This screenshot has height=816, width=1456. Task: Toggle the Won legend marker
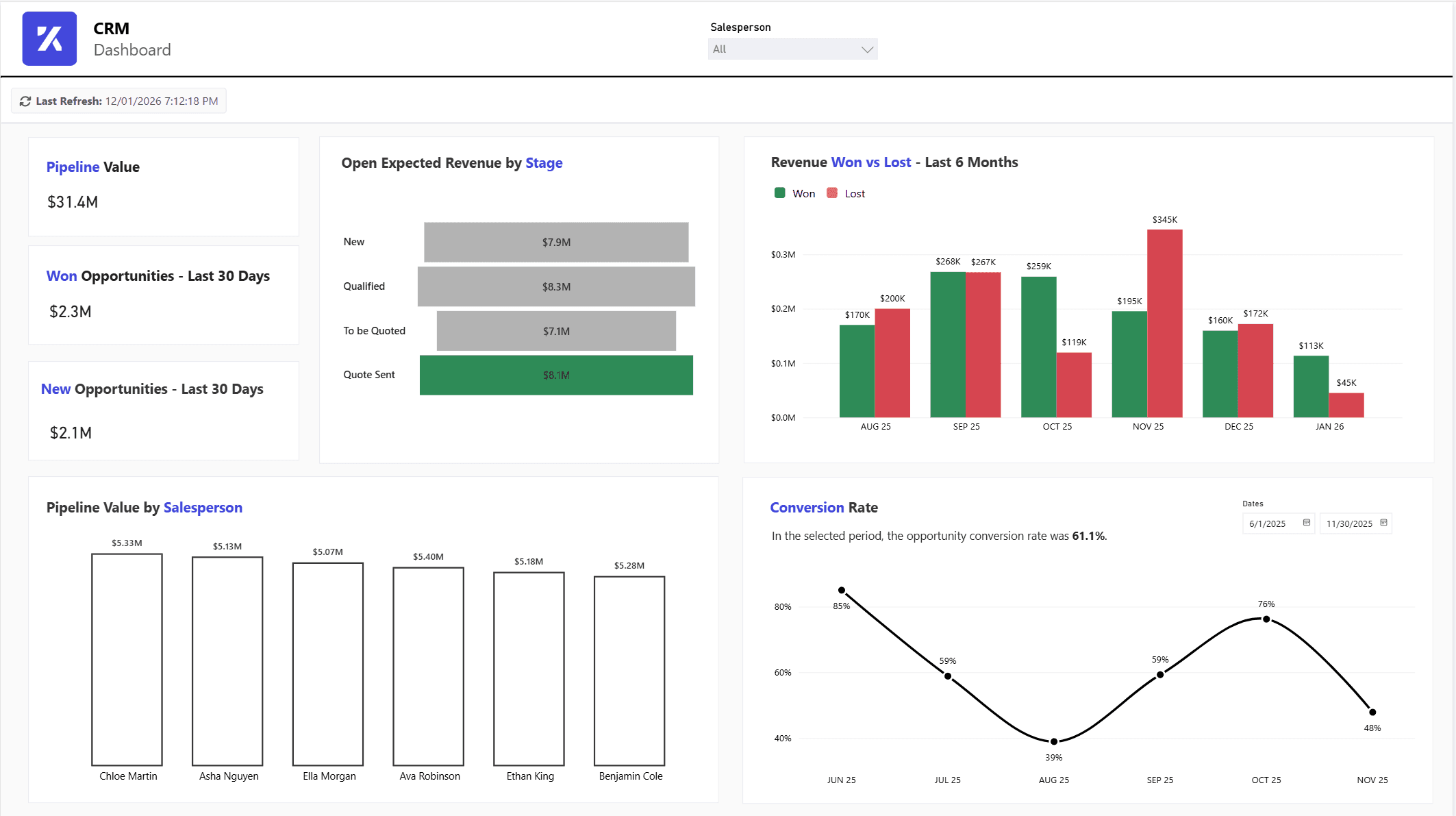779,193
